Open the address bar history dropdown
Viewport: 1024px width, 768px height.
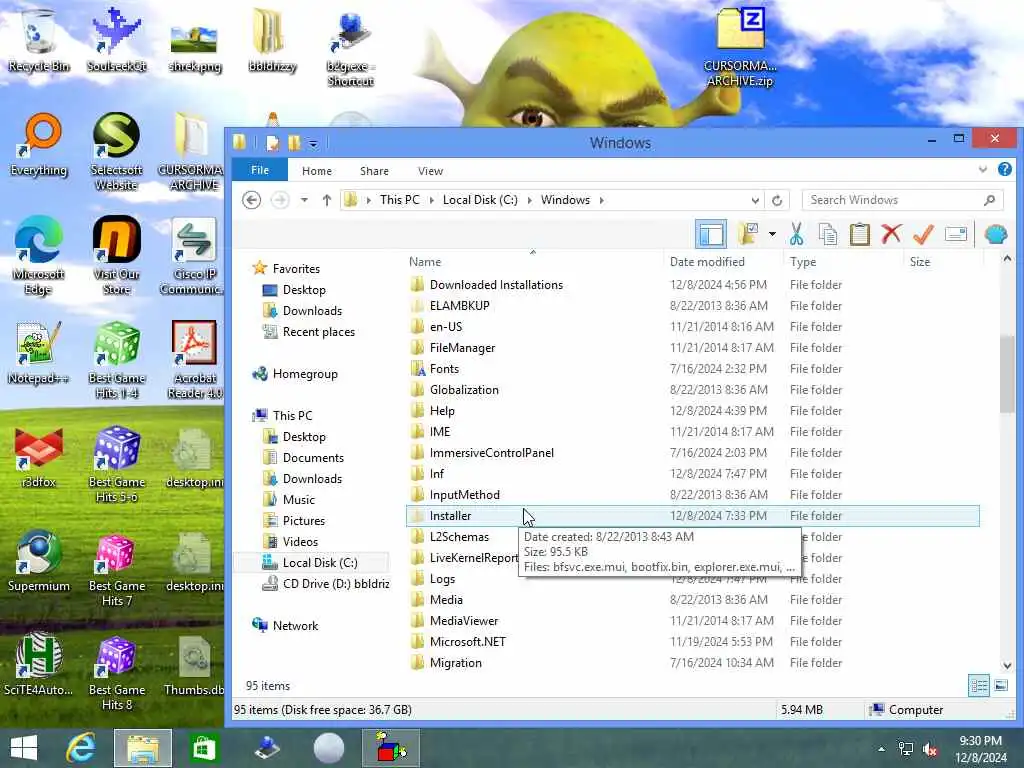tap(755, 200)
